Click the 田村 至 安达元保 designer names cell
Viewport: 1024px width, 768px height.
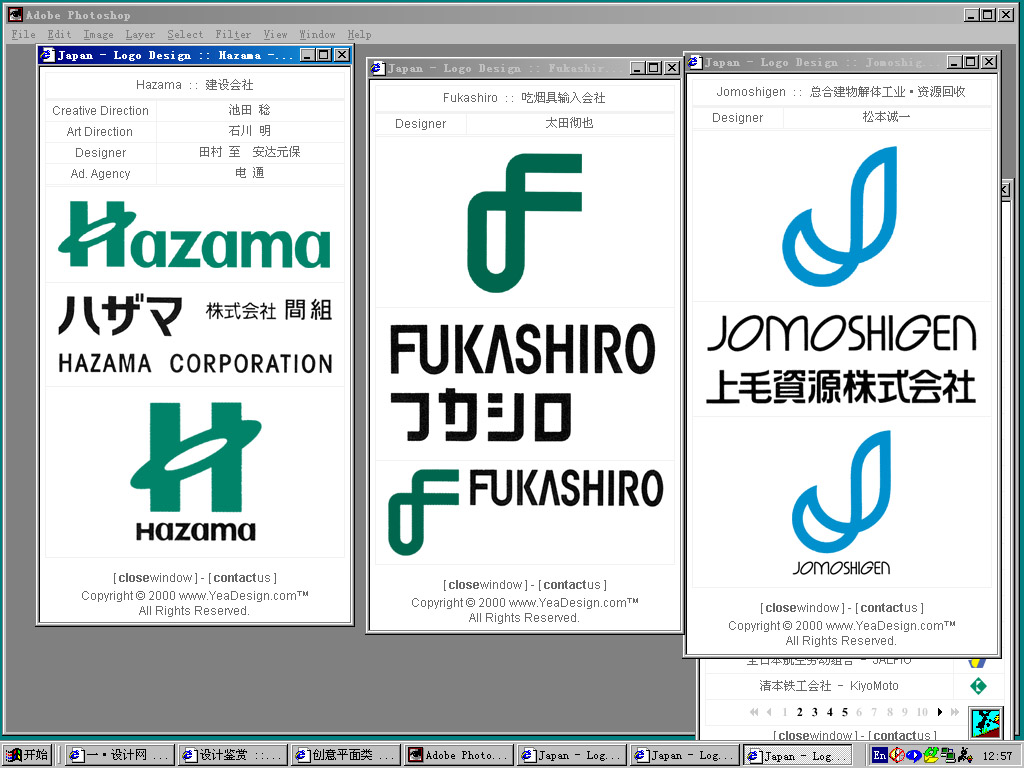pyautogui.click(x=250, y=153)
